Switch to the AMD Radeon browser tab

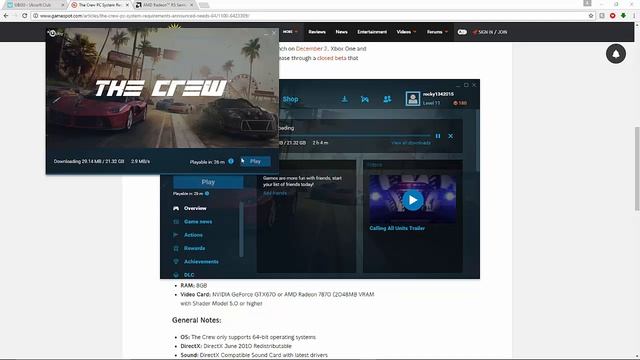164,5
